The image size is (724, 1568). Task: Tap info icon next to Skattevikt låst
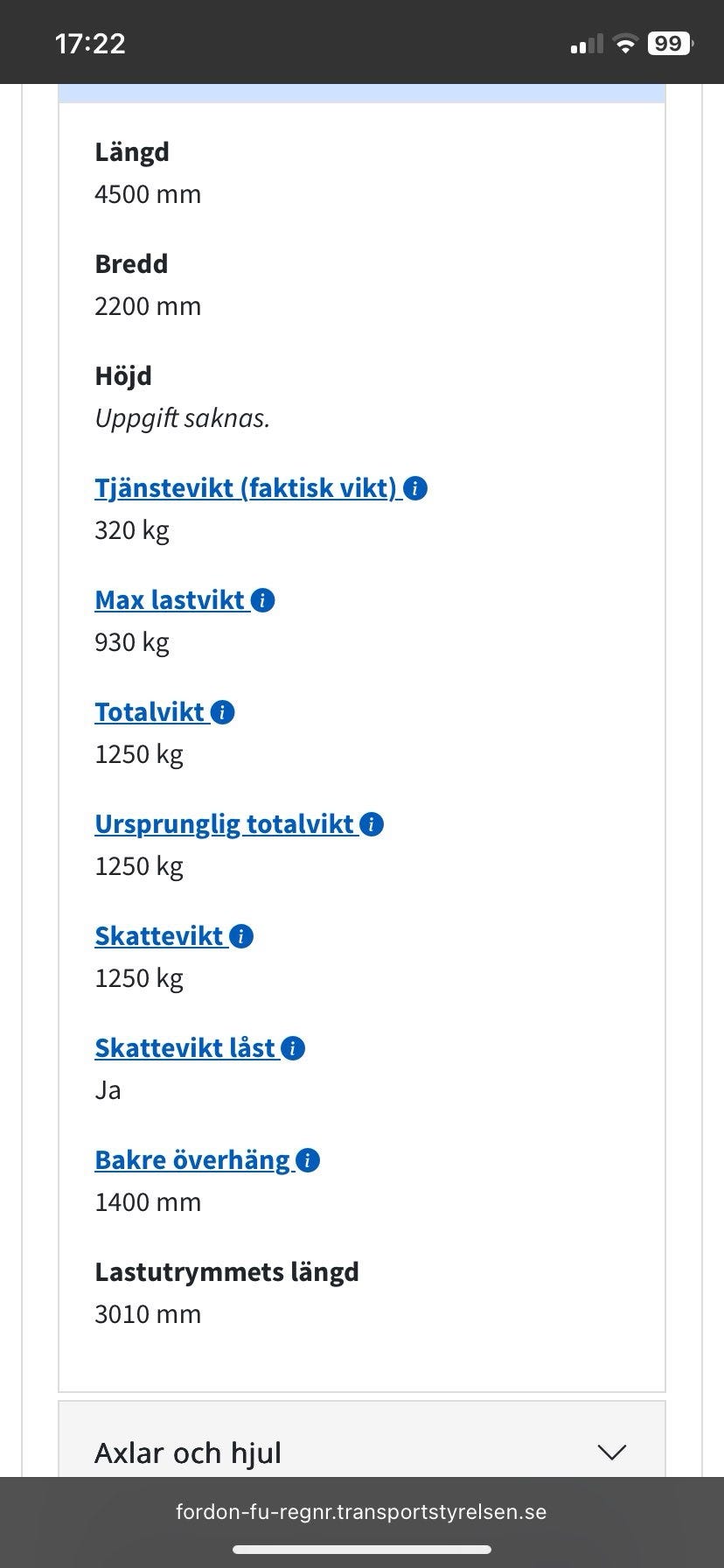coord(293,1048)
